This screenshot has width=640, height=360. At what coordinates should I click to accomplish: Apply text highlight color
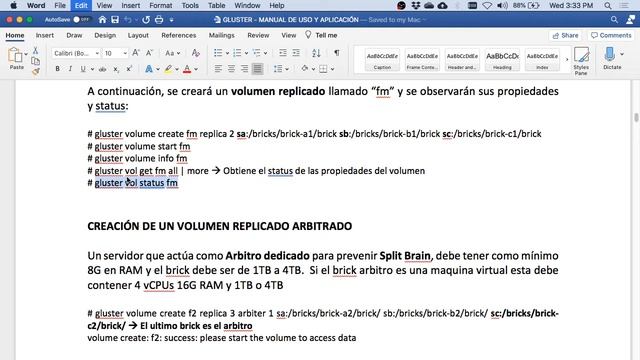168,69
